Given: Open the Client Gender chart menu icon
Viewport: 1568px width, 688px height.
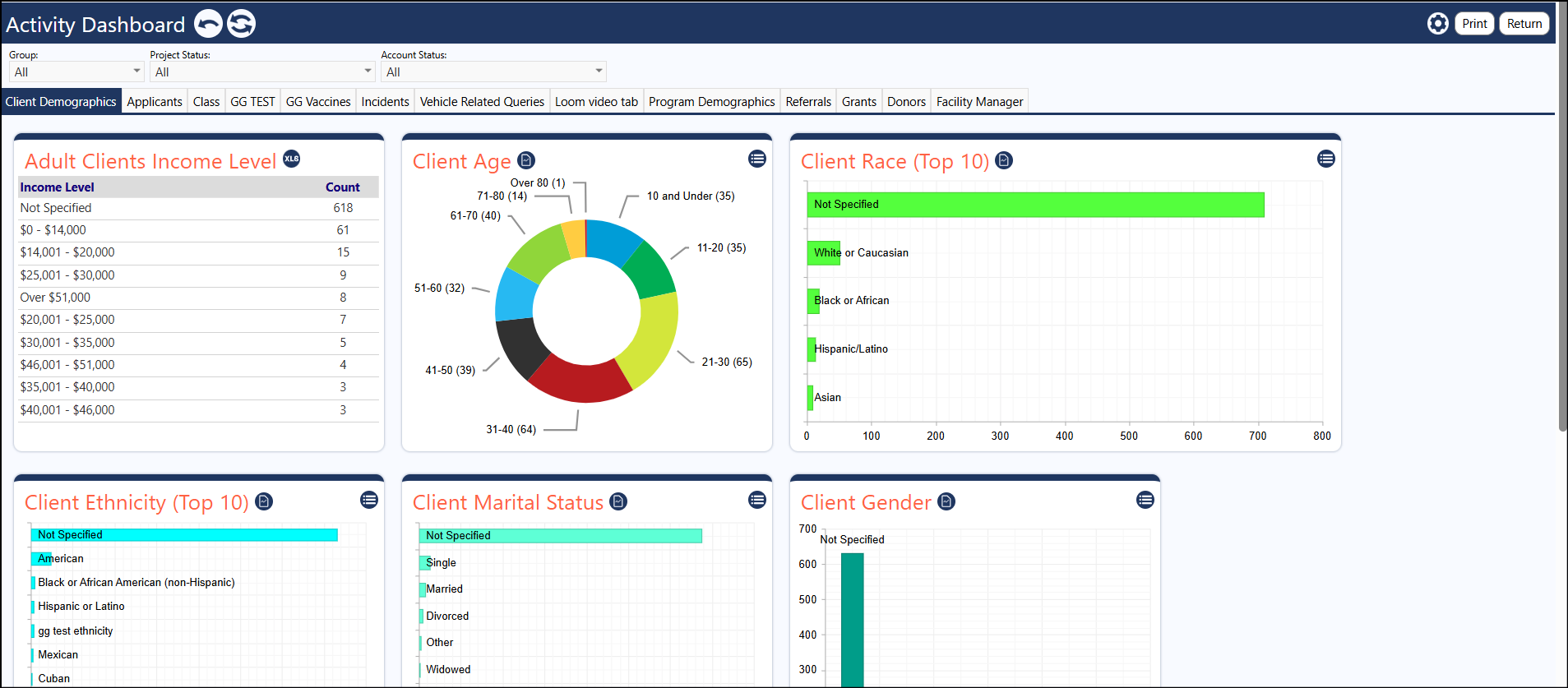Looking at the screenshot, I should (1145, 500).
